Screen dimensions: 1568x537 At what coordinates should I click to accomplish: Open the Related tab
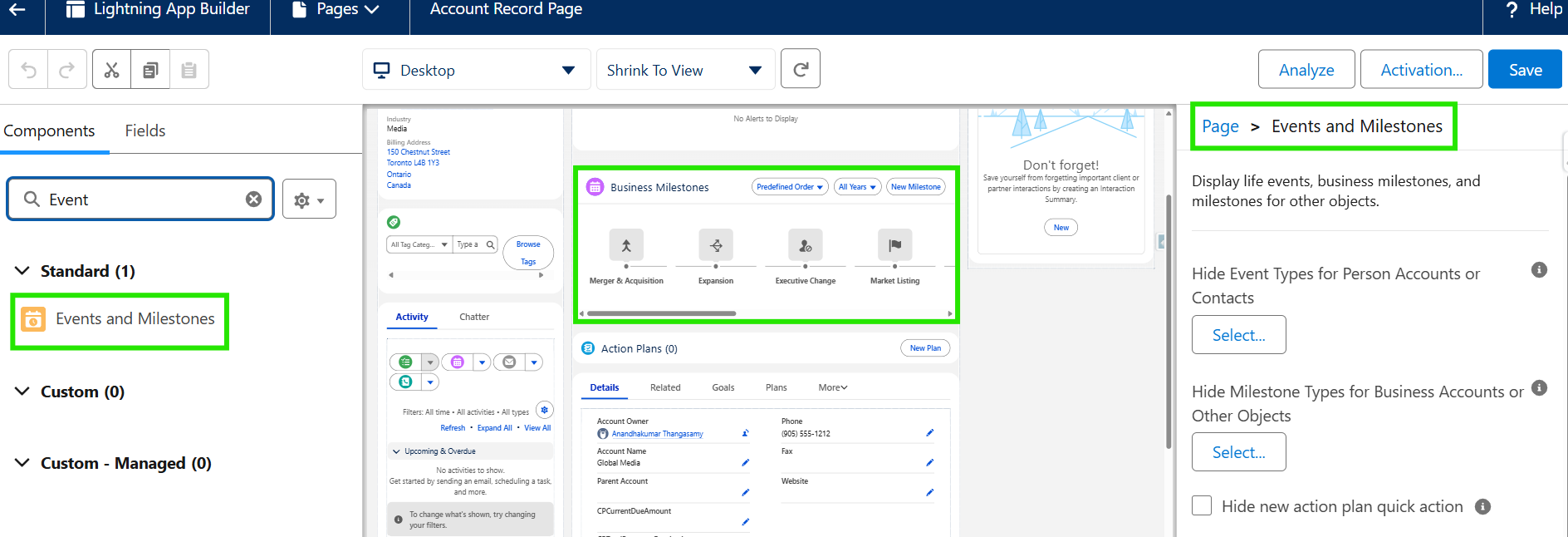coord(665,387)
